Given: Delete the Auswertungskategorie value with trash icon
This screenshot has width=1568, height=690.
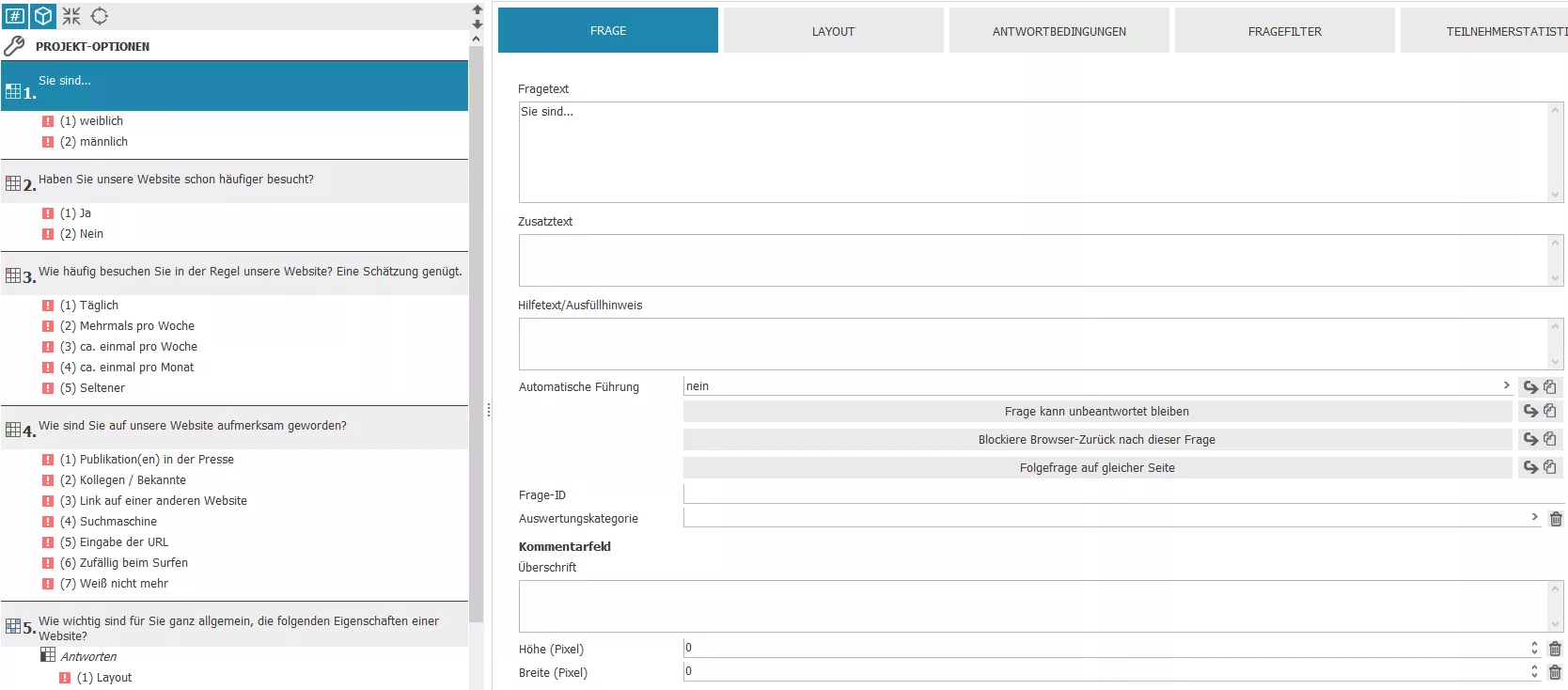Looking at the screenshot, I should click(x=1556, y=519).
